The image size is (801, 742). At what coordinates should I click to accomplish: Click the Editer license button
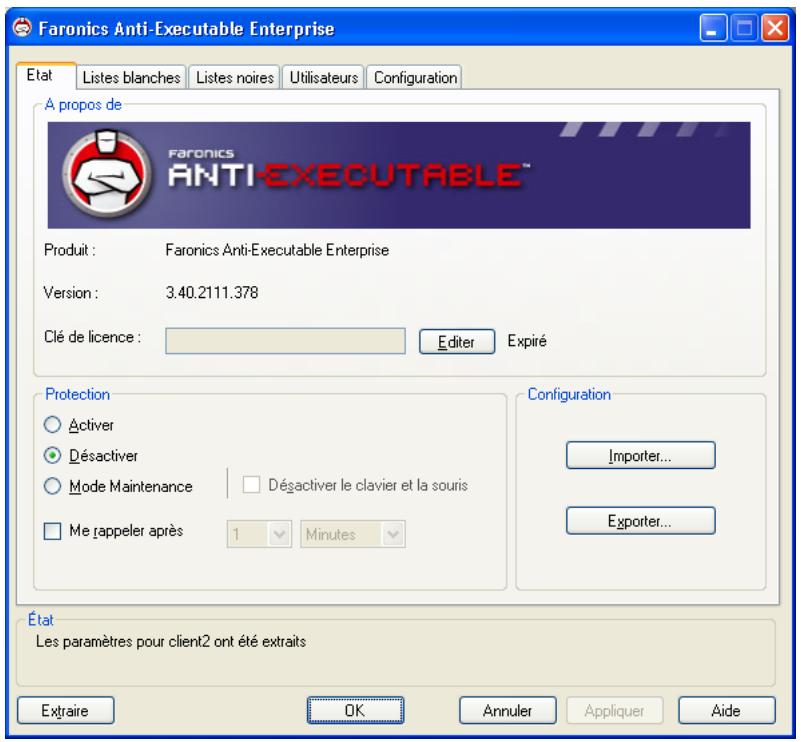click(457, 341)
